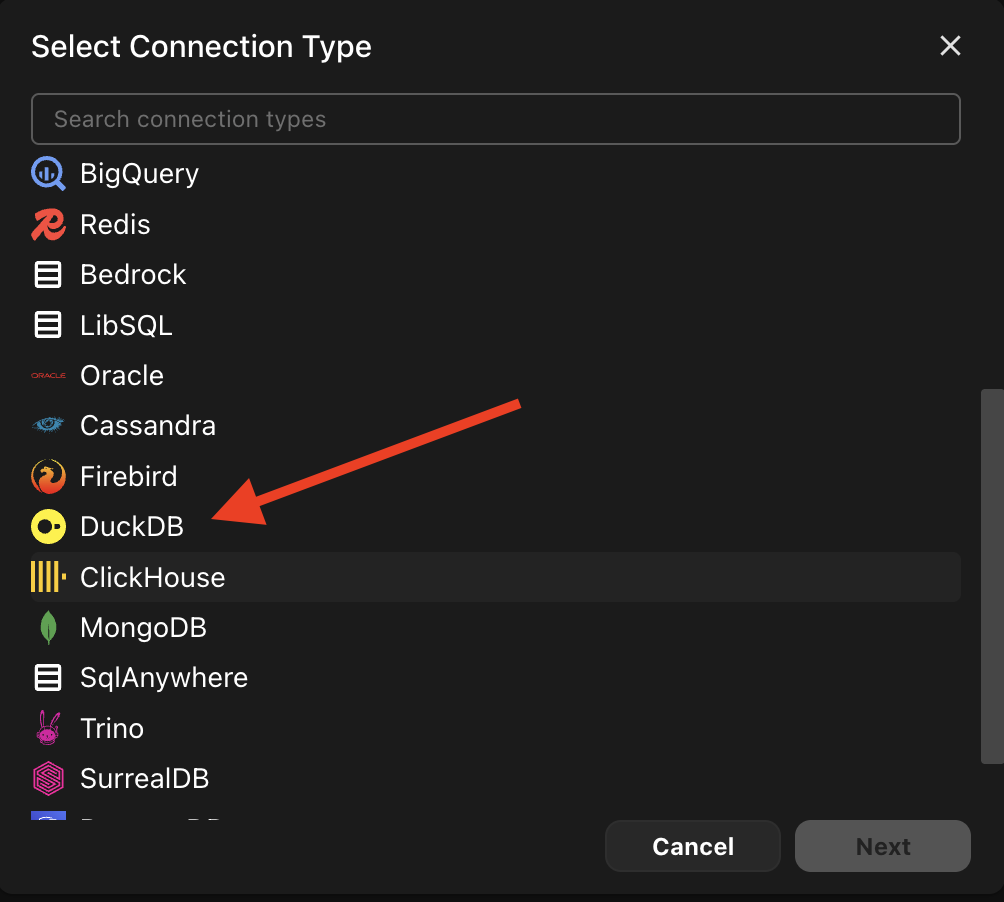Click the LibSQL database icon

(48, 325)
